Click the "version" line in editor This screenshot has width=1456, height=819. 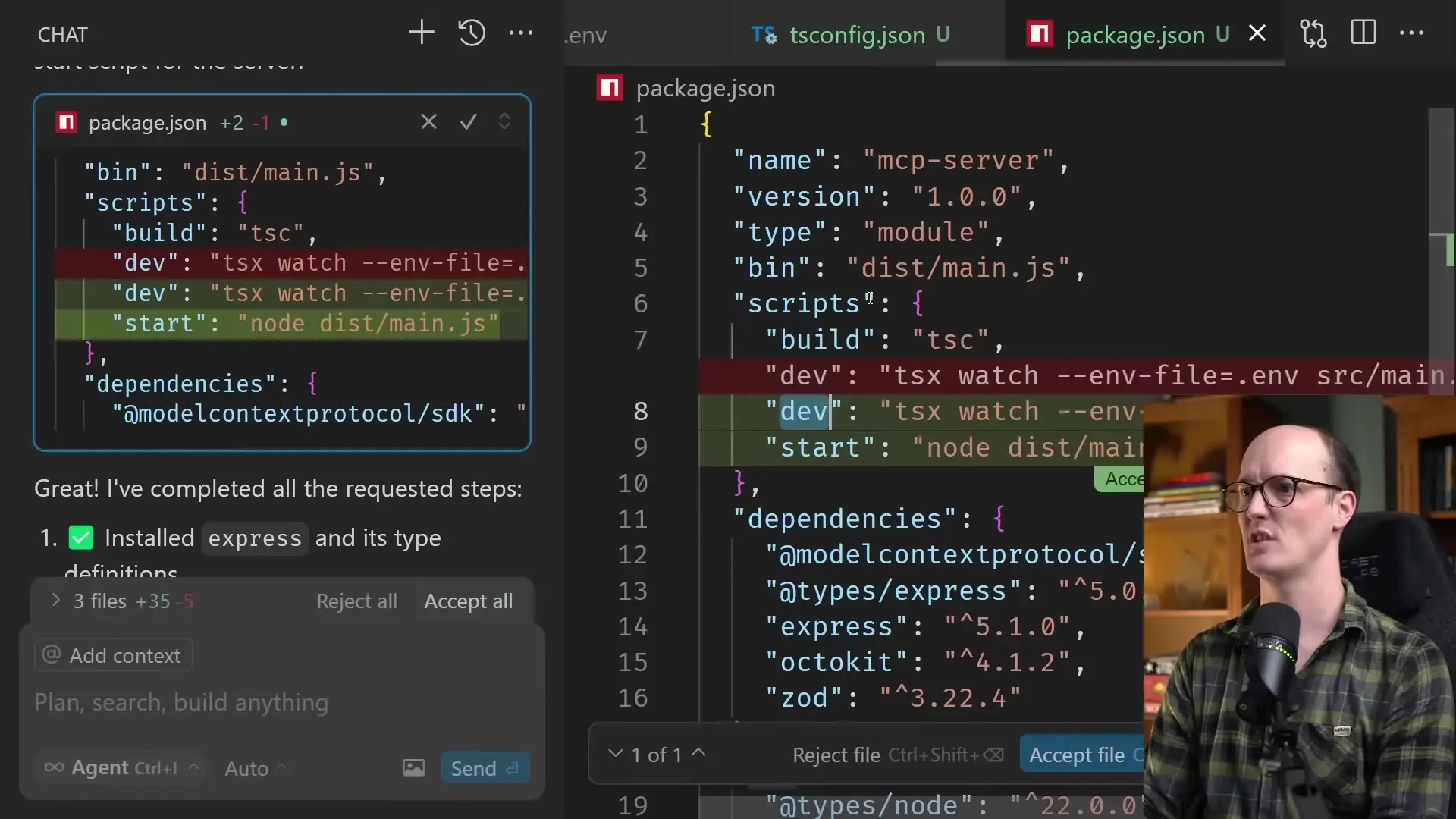pyautogui.click(x=884, y=197)
